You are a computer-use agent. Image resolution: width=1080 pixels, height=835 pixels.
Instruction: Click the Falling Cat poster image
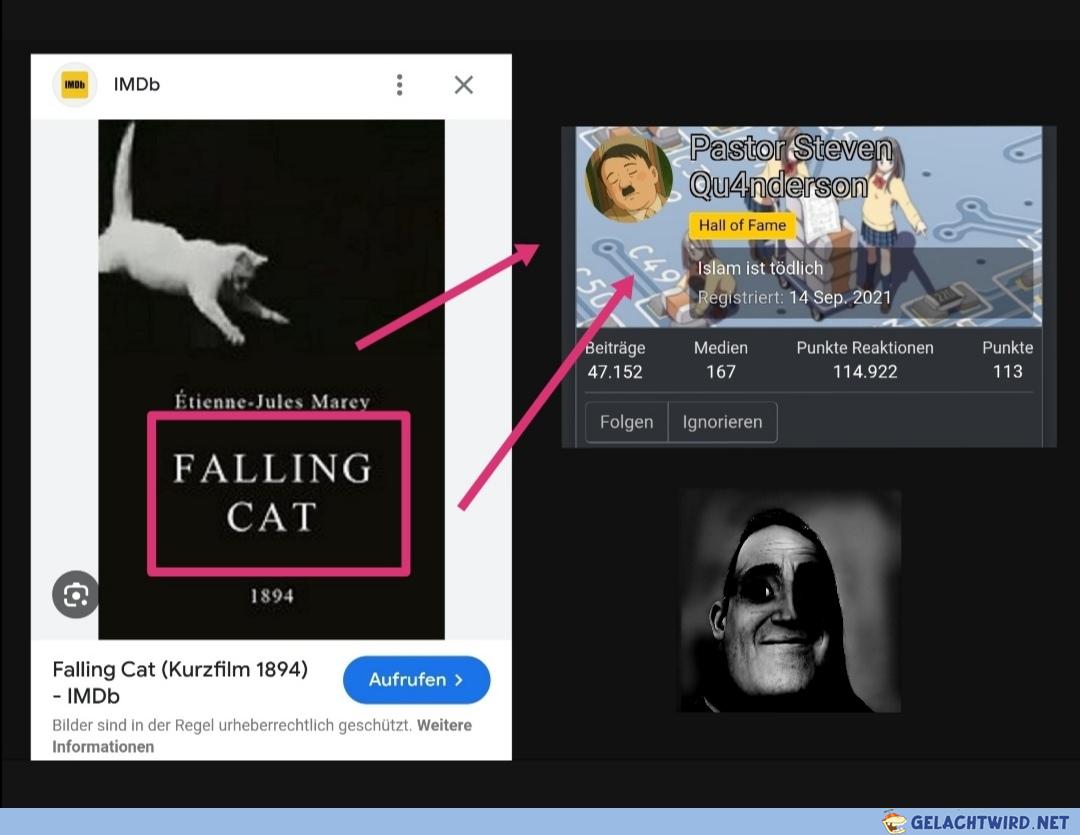[x=271, y=380]
